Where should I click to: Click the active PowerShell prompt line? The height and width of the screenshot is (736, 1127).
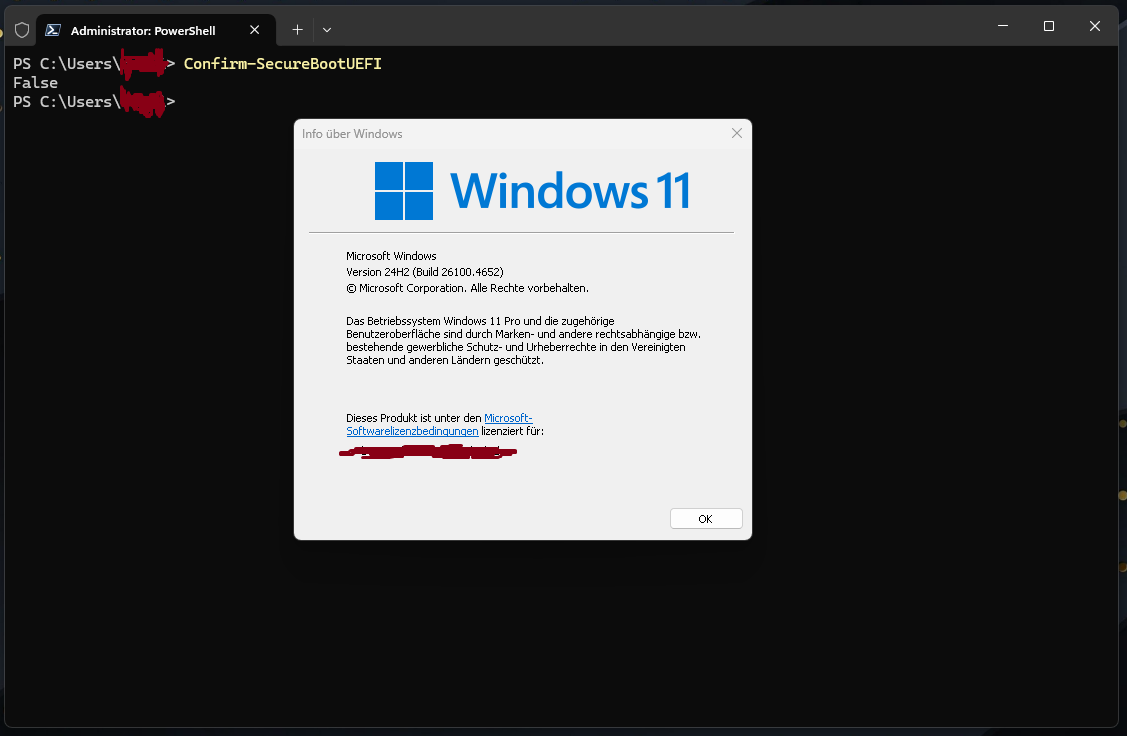[x=90, y=101]
